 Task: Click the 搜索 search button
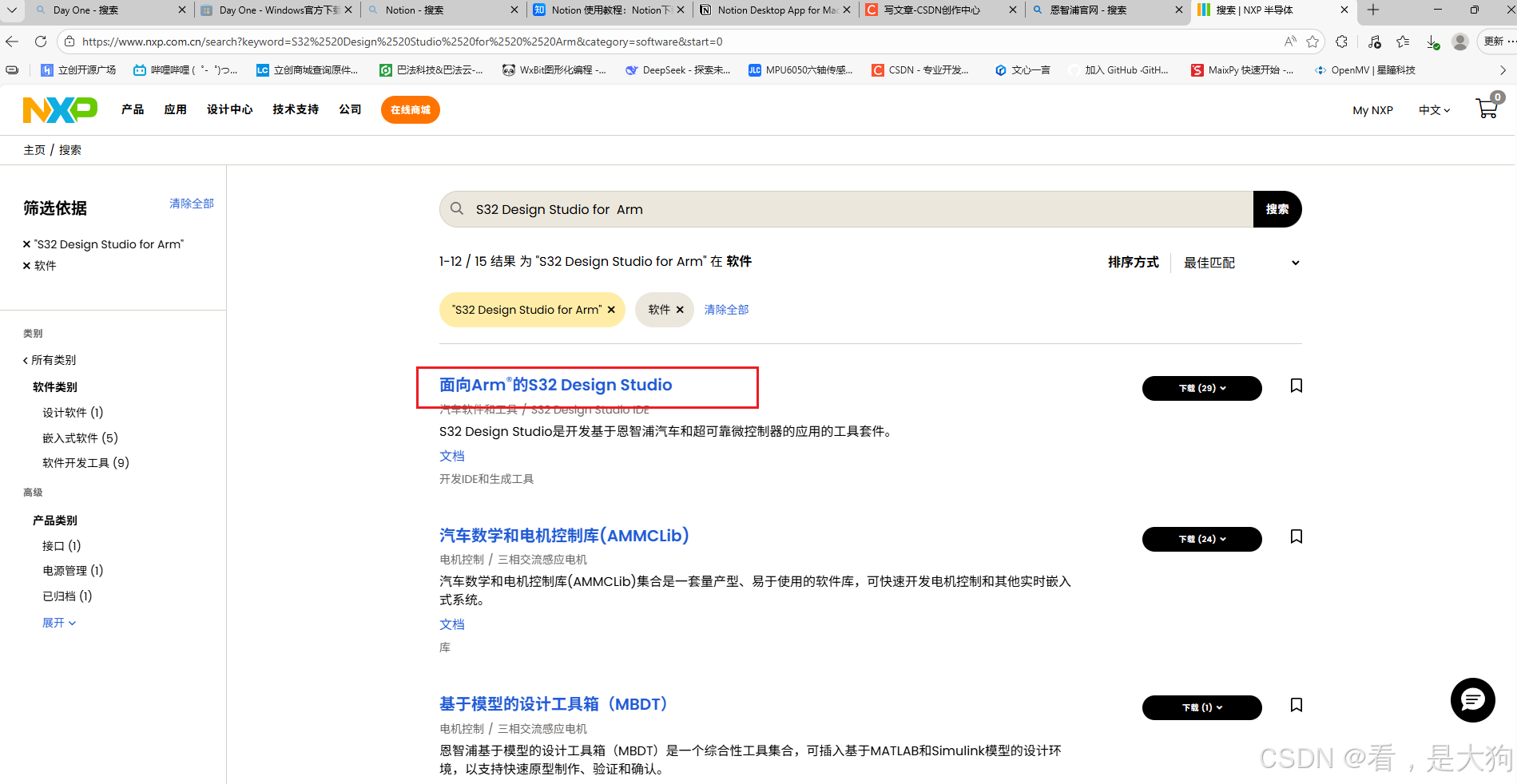[x=1277, y=209]
